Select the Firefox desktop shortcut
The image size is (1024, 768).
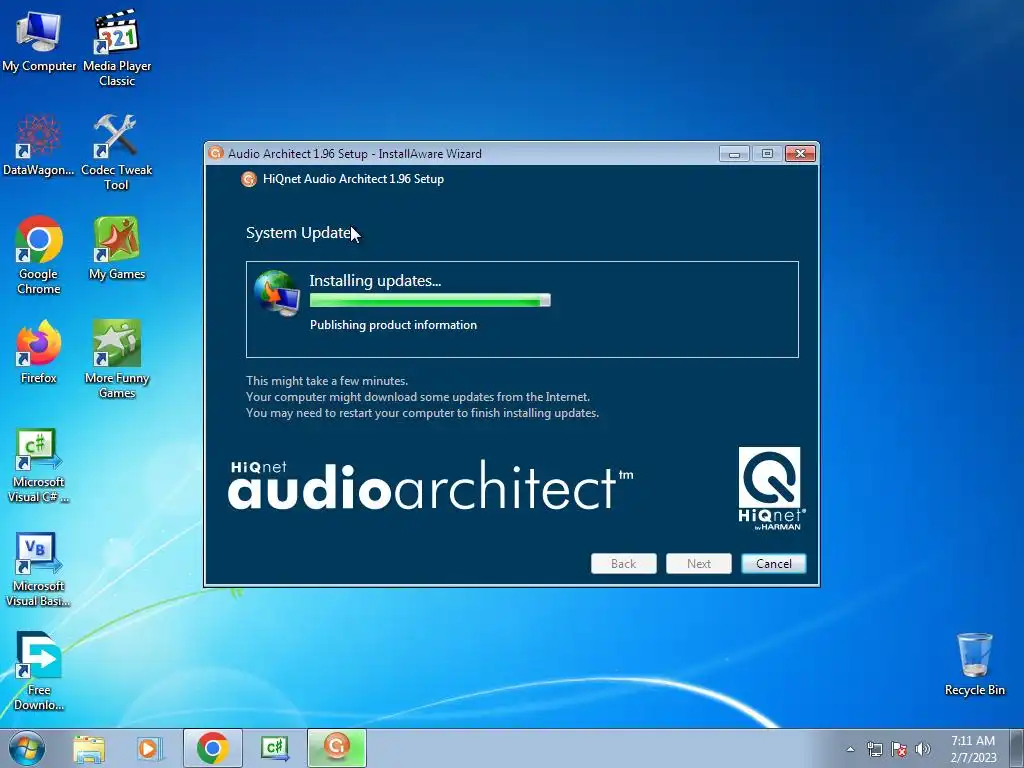click(39, 351)
